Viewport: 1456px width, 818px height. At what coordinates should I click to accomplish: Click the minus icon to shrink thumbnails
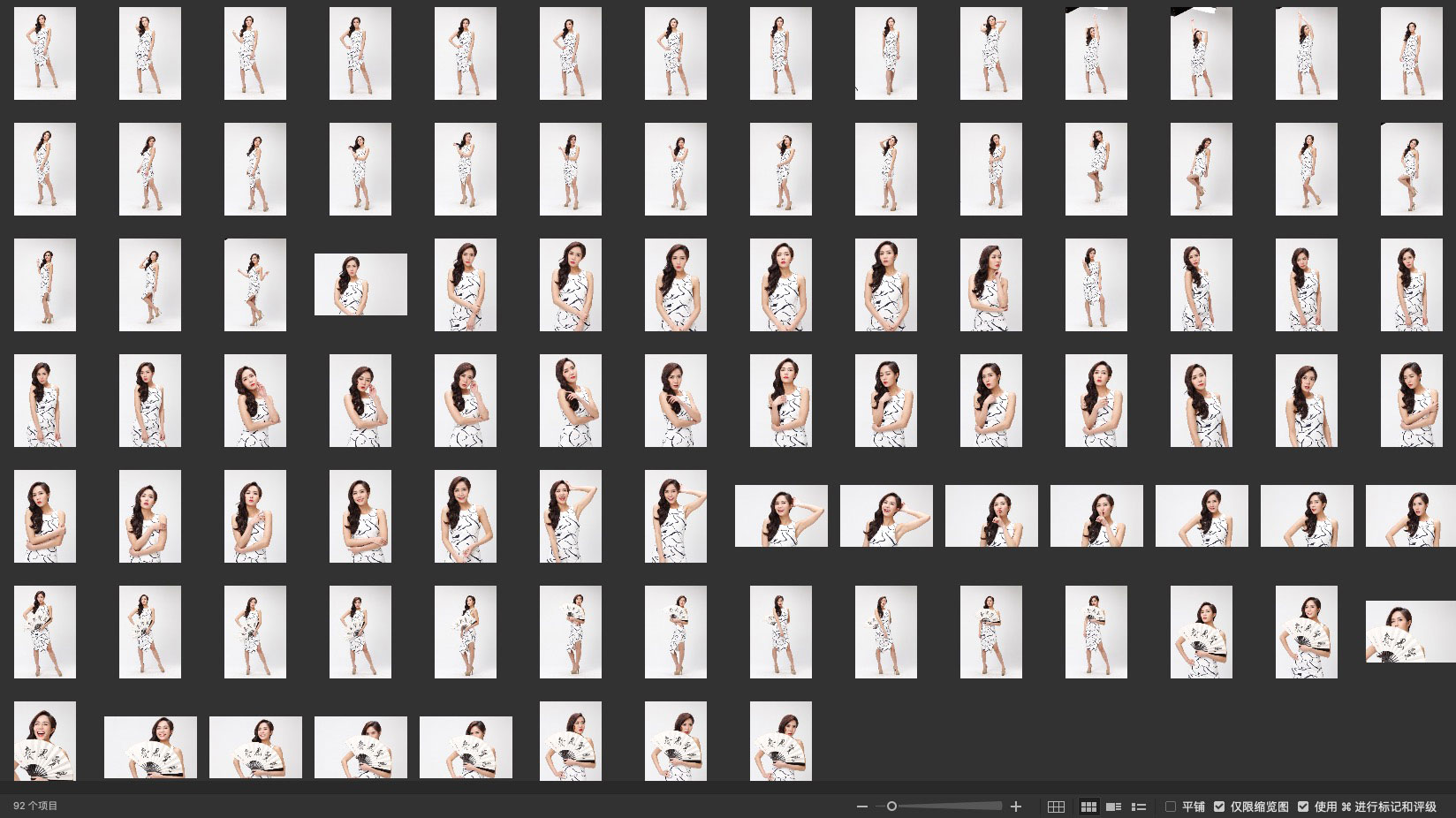pos(862,807)
